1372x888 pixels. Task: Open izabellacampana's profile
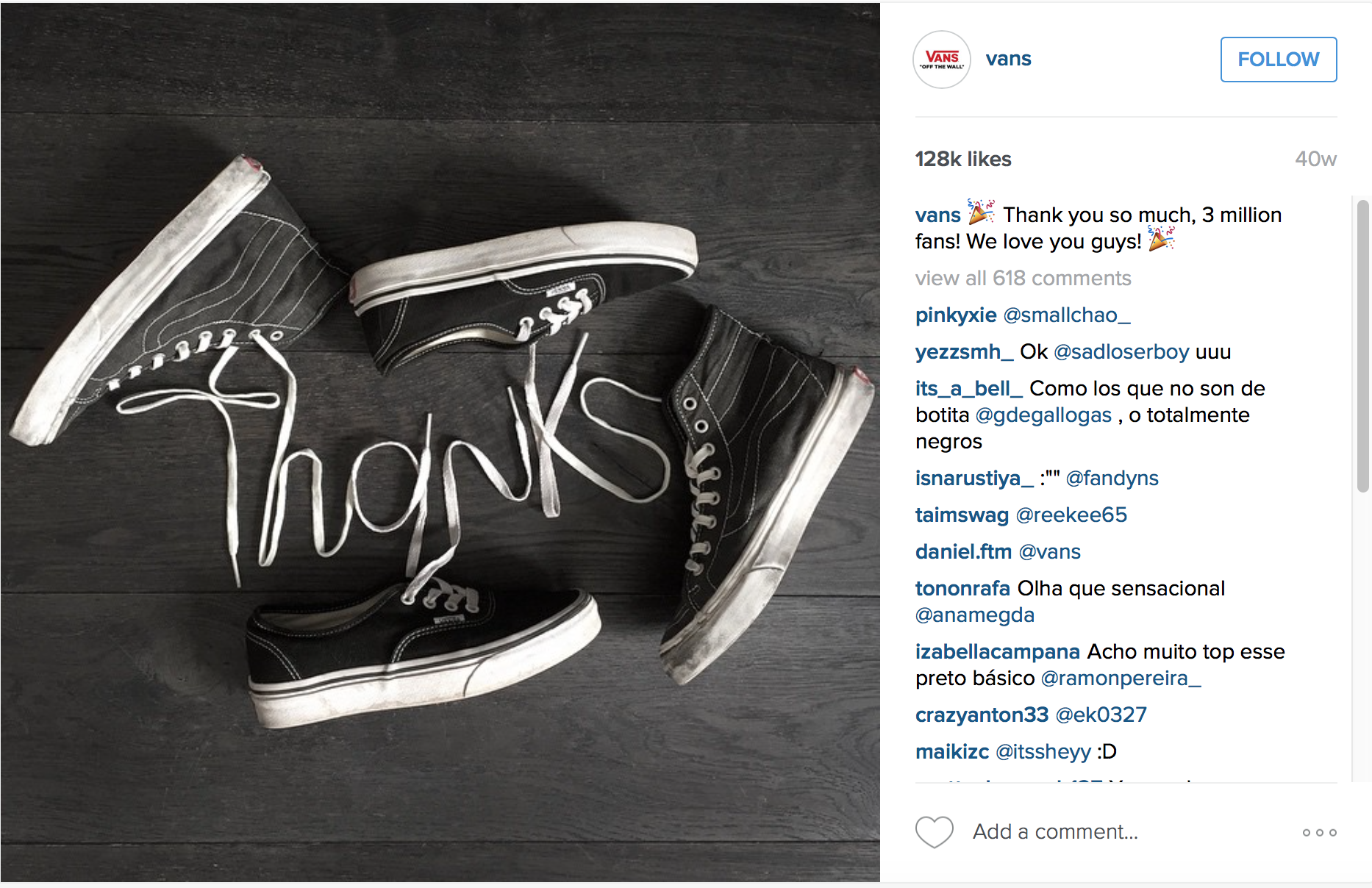pos(998,652)
